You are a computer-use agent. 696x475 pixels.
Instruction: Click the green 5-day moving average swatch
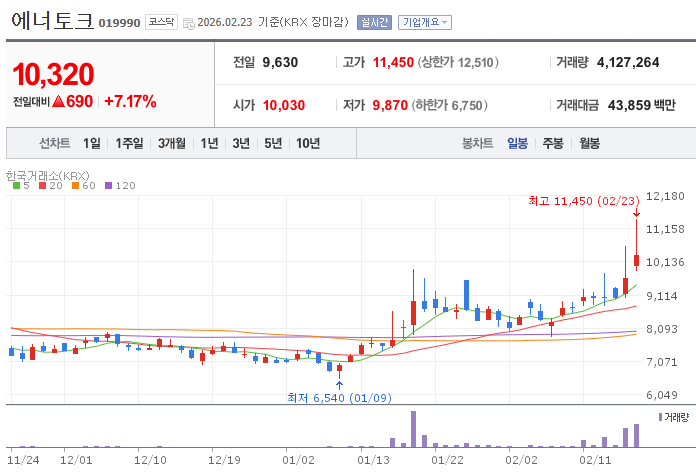point(16,186)
